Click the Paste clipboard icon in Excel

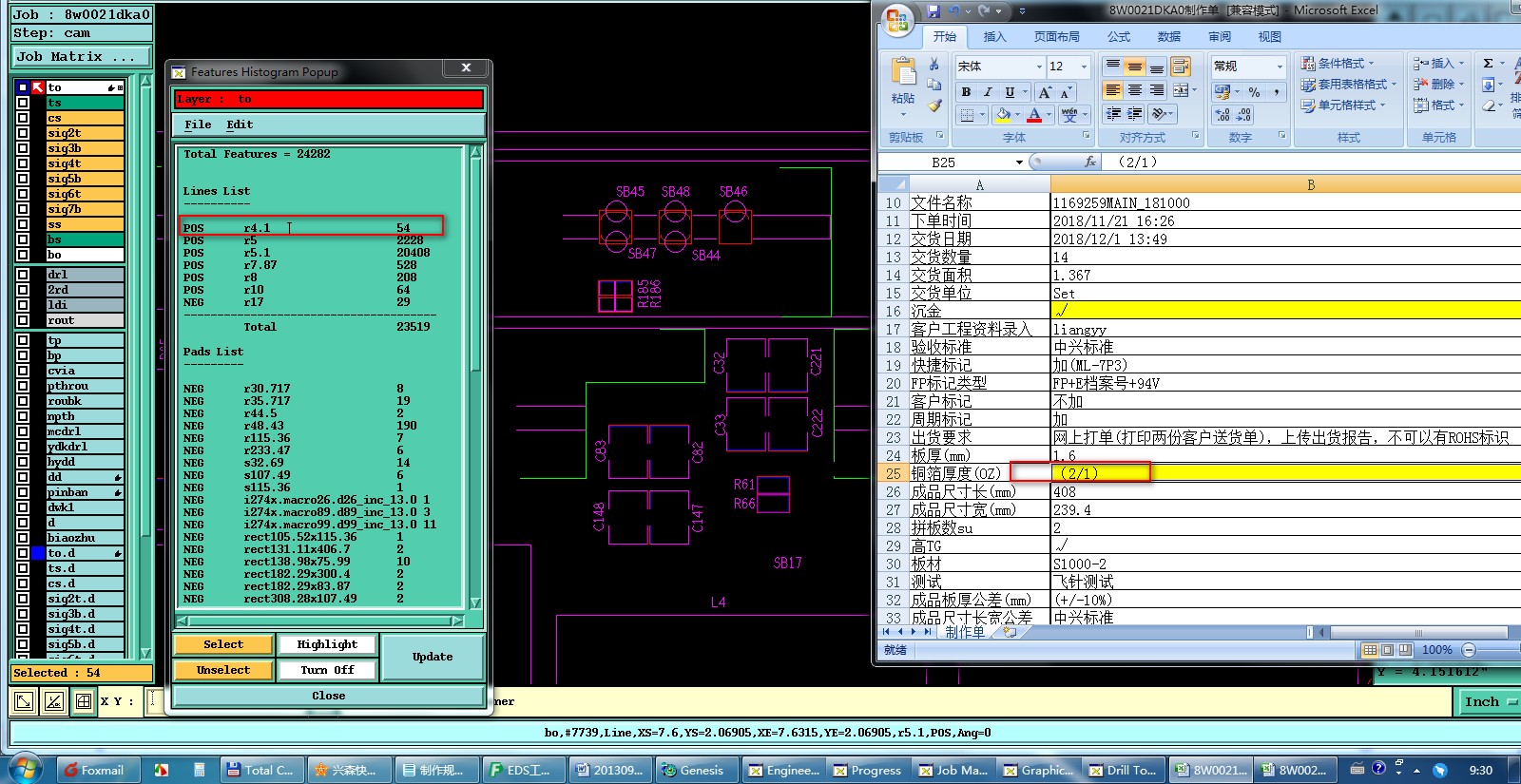point(903,73)
